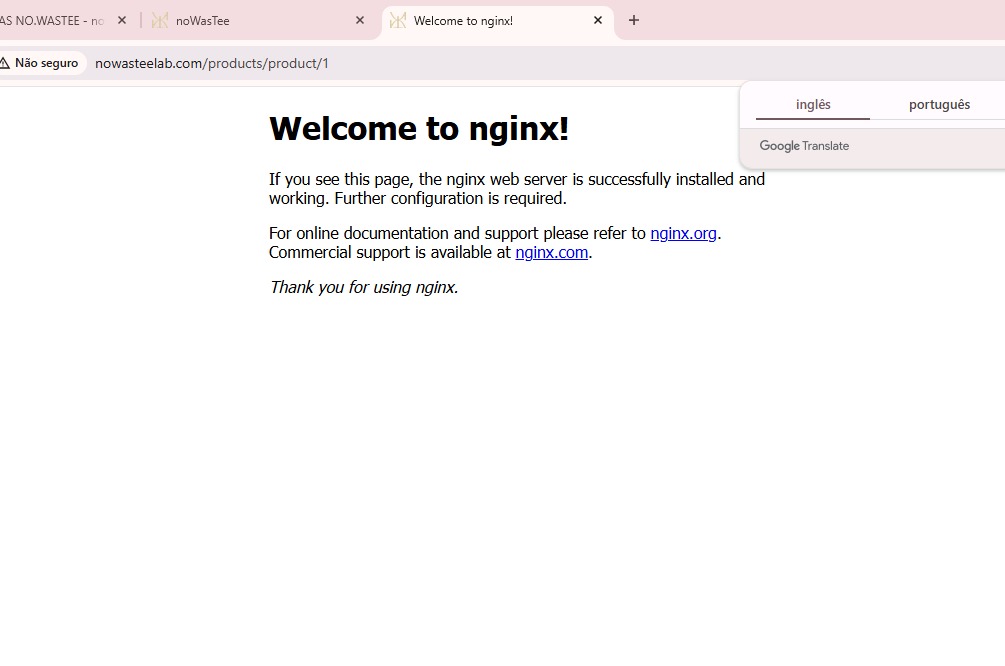Click the Welcome to nginx! tab favicon

pos(398,20)
